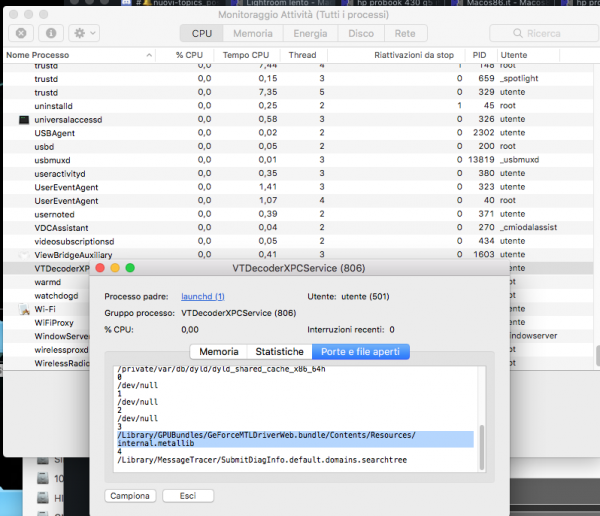This screenshot has width=600, height=516.
Task: Click the Ricerca search field
Action: coord(548,33)
